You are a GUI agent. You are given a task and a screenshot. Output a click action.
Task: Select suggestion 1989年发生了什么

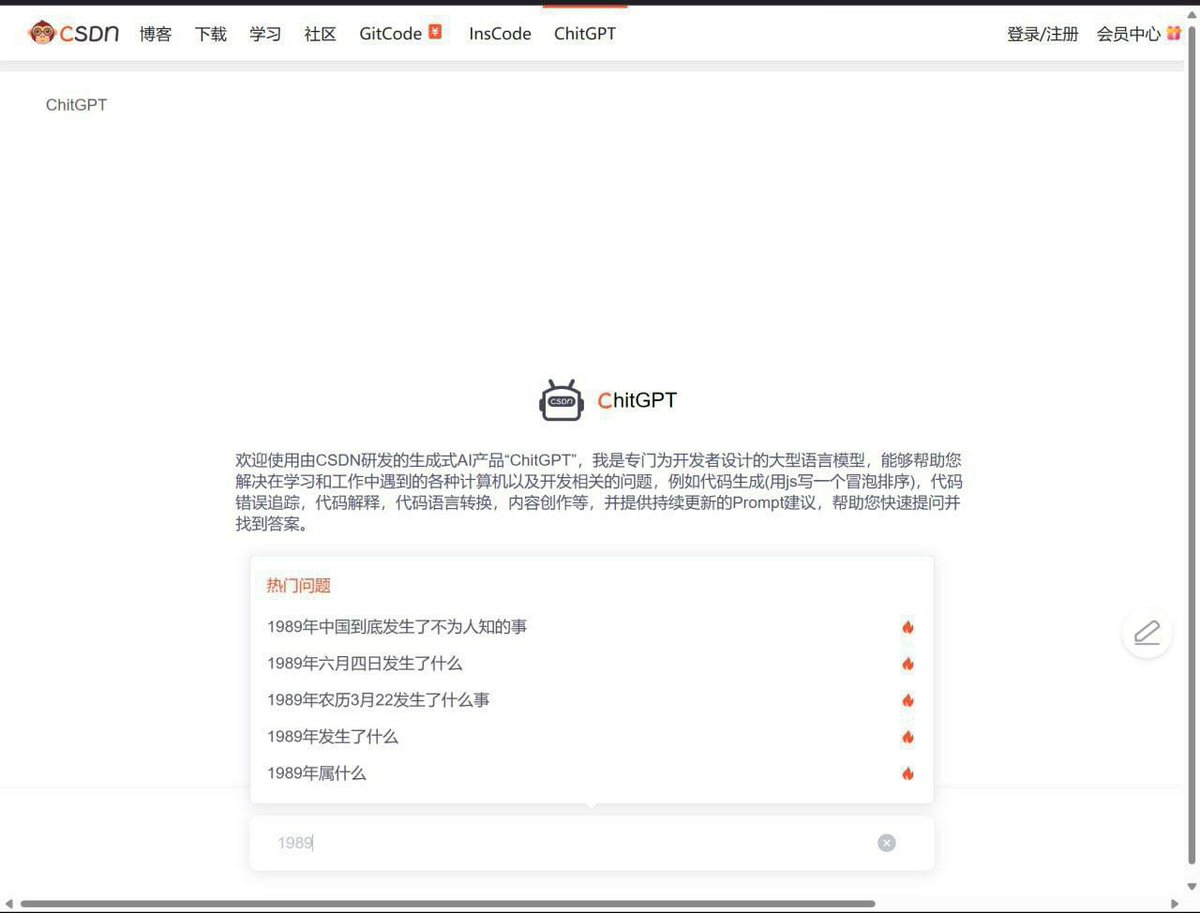[x=591, y=737]
